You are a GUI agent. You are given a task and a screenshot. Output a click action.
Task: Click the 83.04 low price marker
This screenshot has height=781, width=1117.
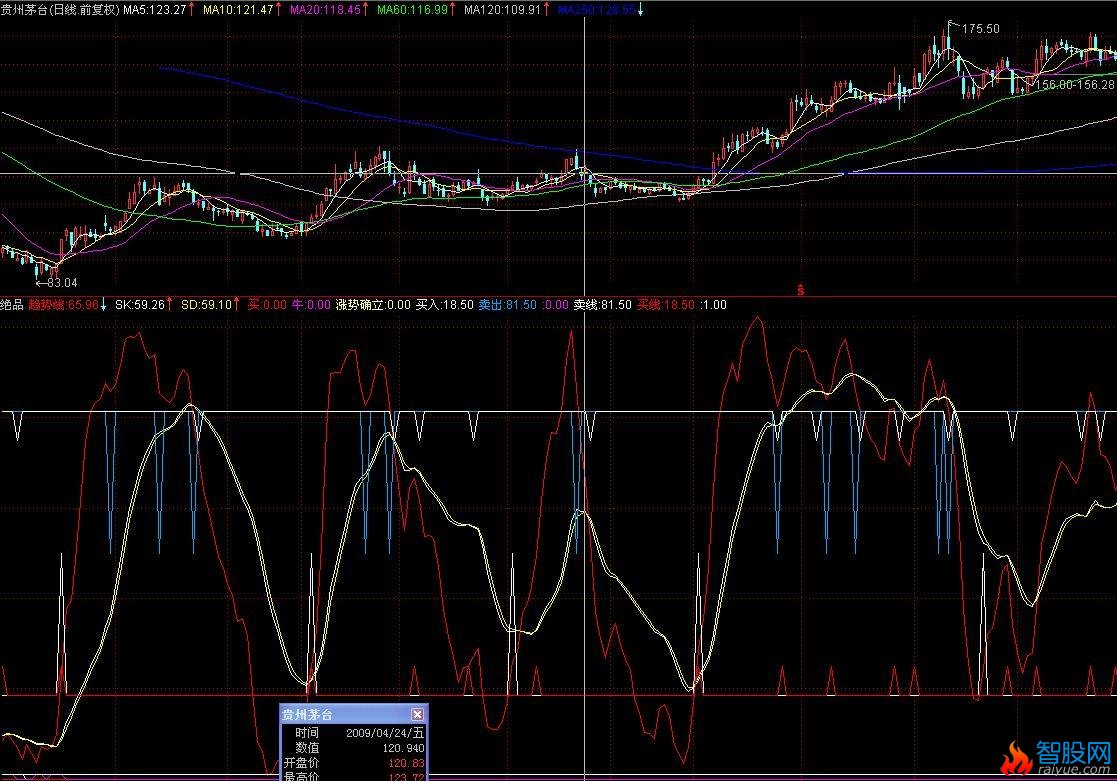[x=56, y=283]
